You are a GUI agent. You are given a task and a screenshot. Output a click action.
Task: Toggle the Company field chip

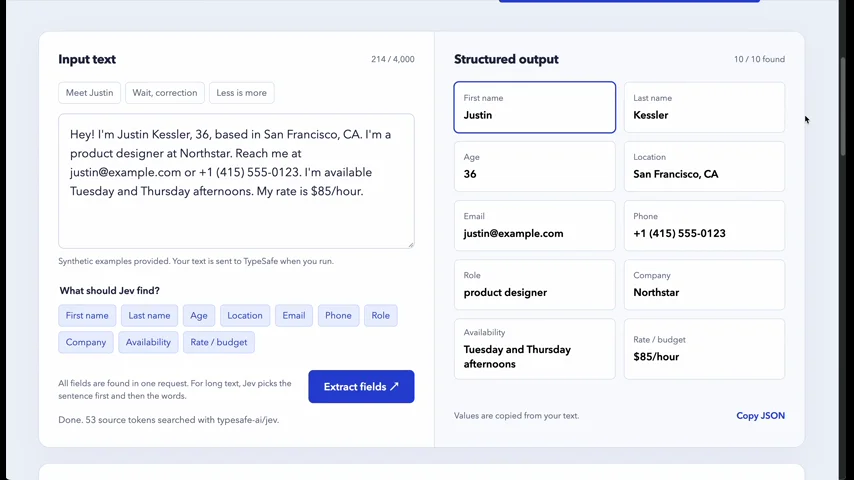86,342
